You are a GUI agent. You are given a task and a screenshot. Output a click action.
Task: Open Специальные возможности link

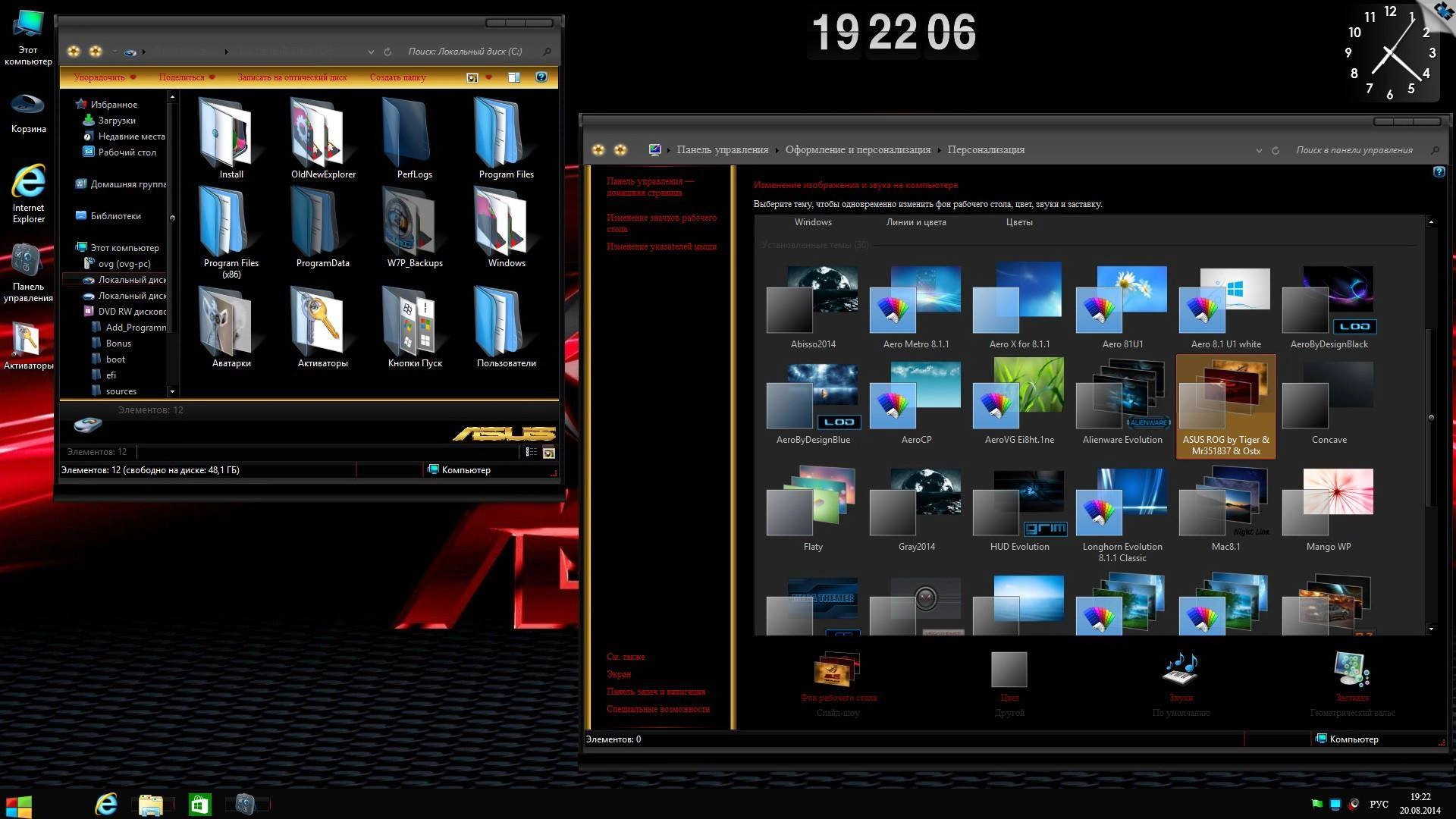click(x=658, y=709)
